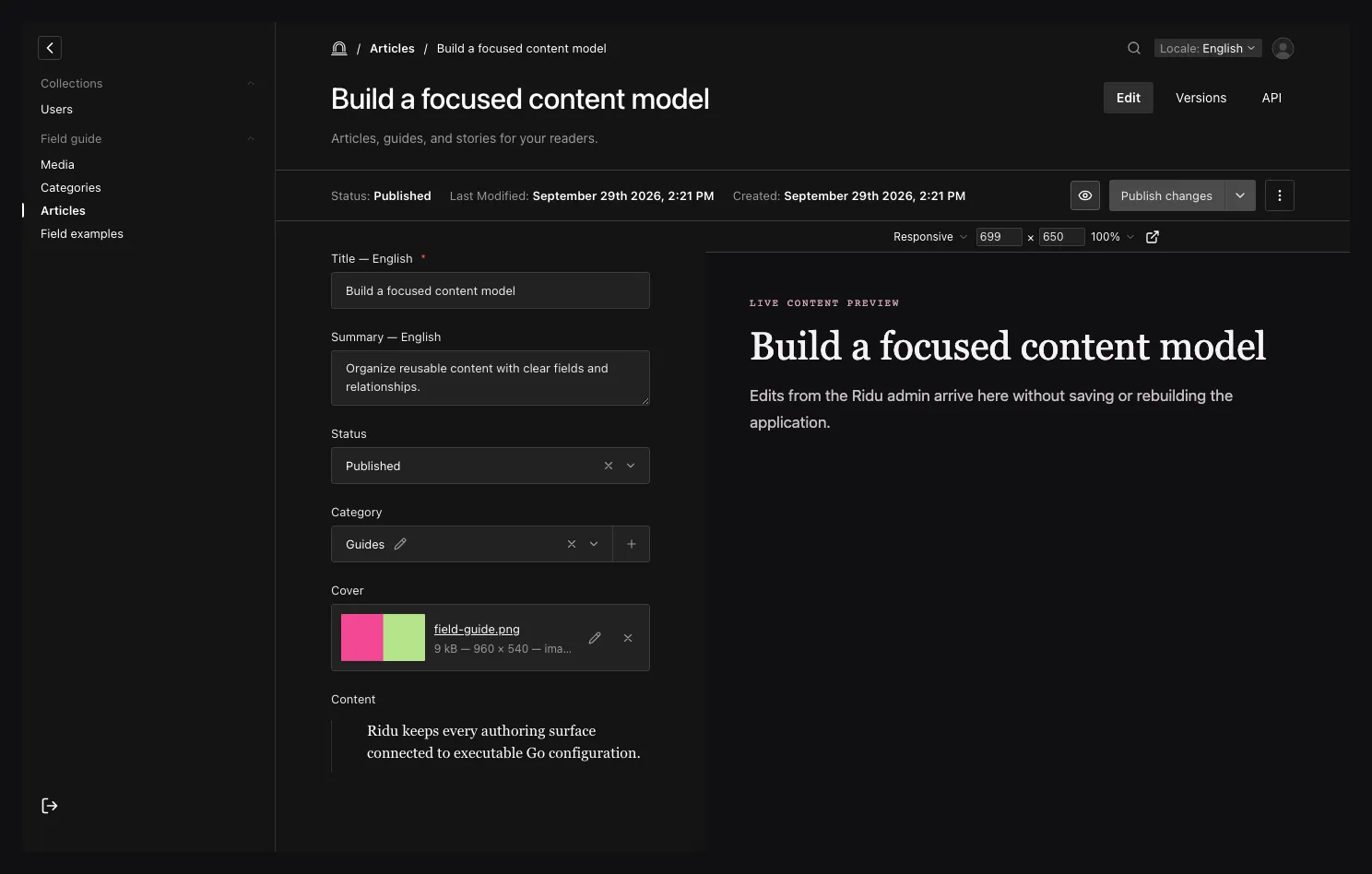Click the preview heading Build a focused content model
This screenshot has height=874, width=1372.
tap(1007, 347)
